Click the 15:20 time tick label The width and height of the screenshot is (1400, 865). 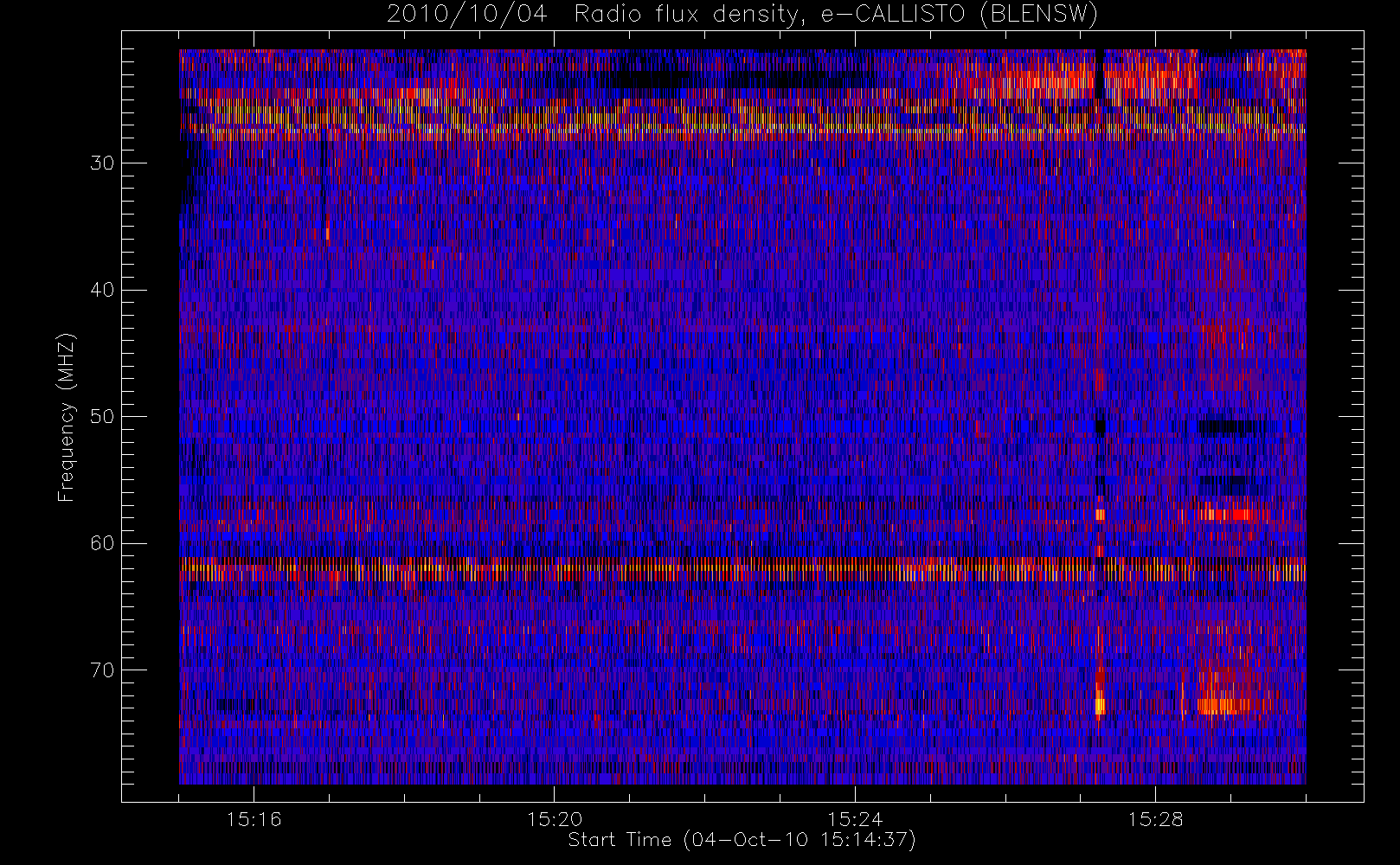(554, 819)
